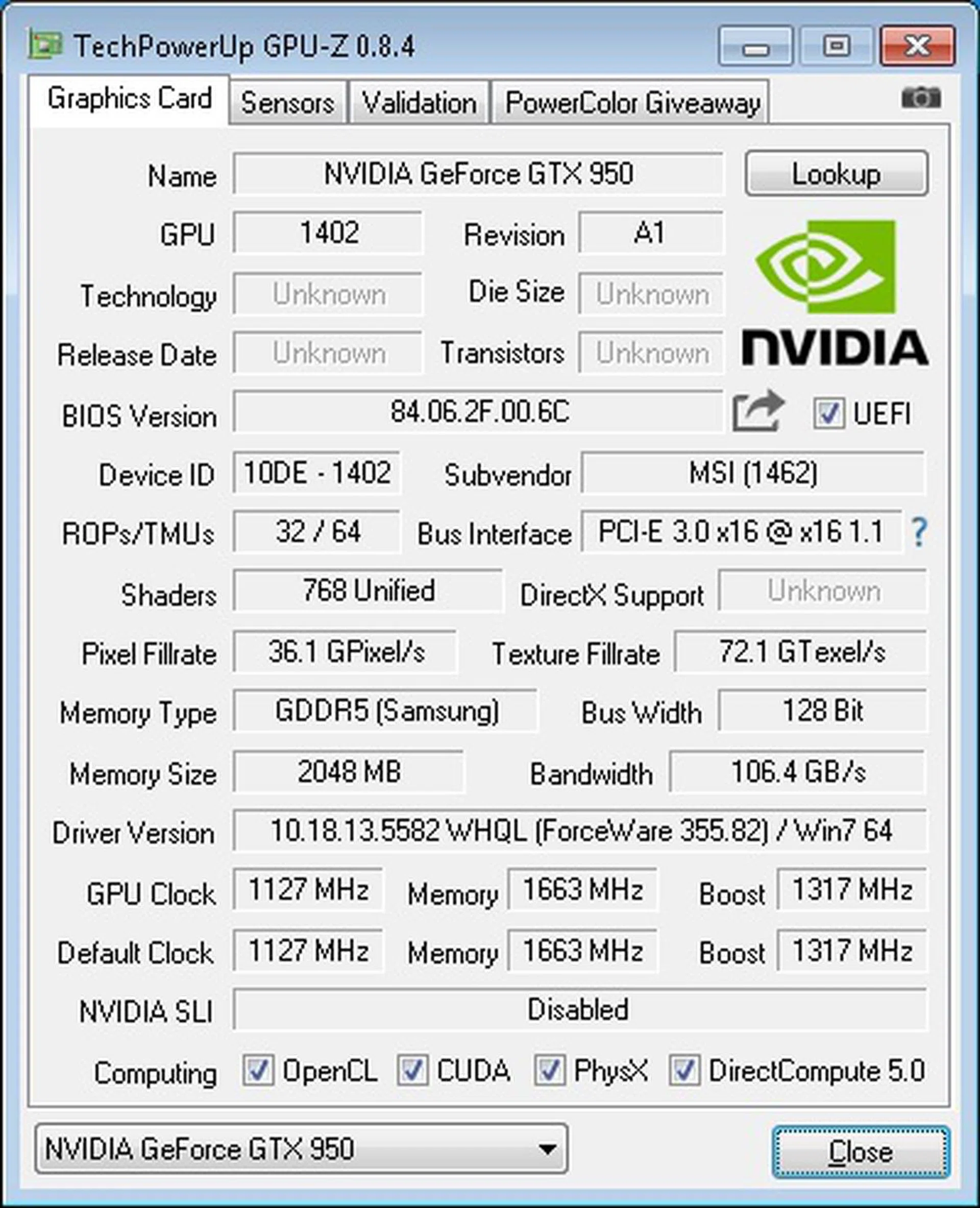This screenshot has height=1208, width=980.
Task: Toggle the UEFI checkbox
Action: (x=829, y=414)
